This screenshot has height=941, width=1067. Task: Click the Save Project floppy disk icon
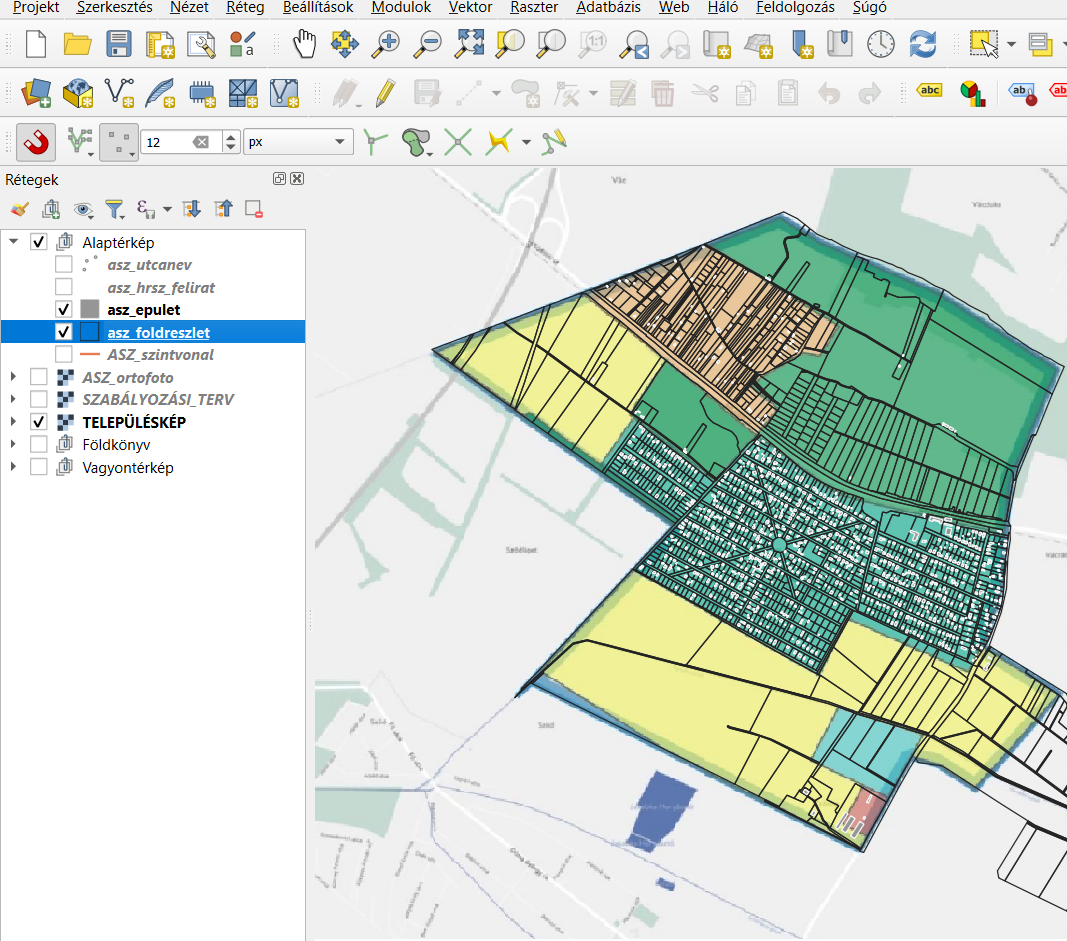[119, 43]
